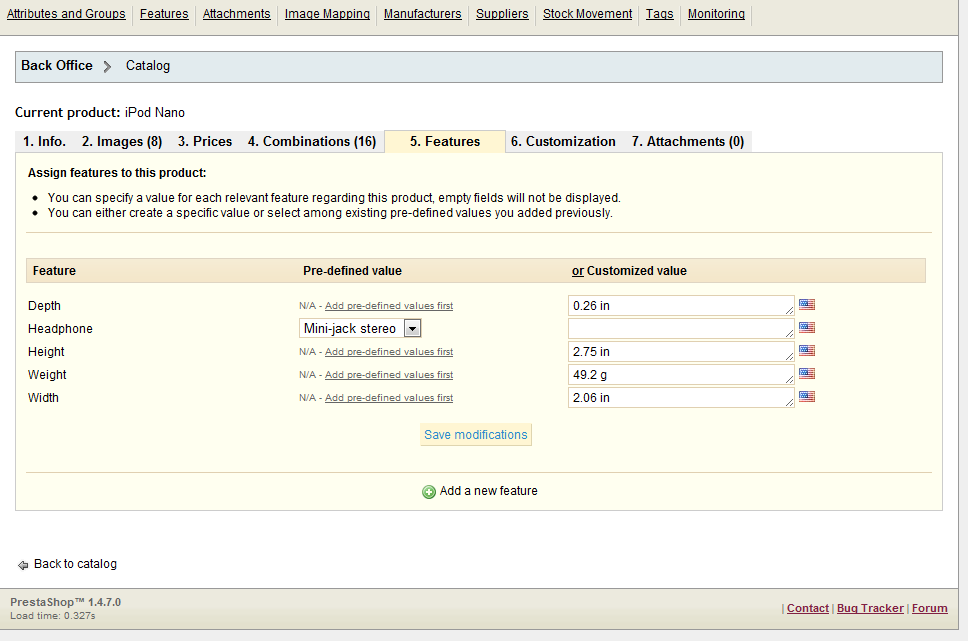Click Add pre-defined values first for Depth

389,306
